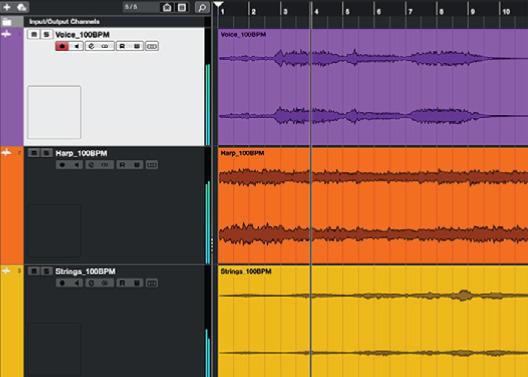Screen dimensions: 528x377
Task: Click bar 7 on the ruler
Action: 410,12
